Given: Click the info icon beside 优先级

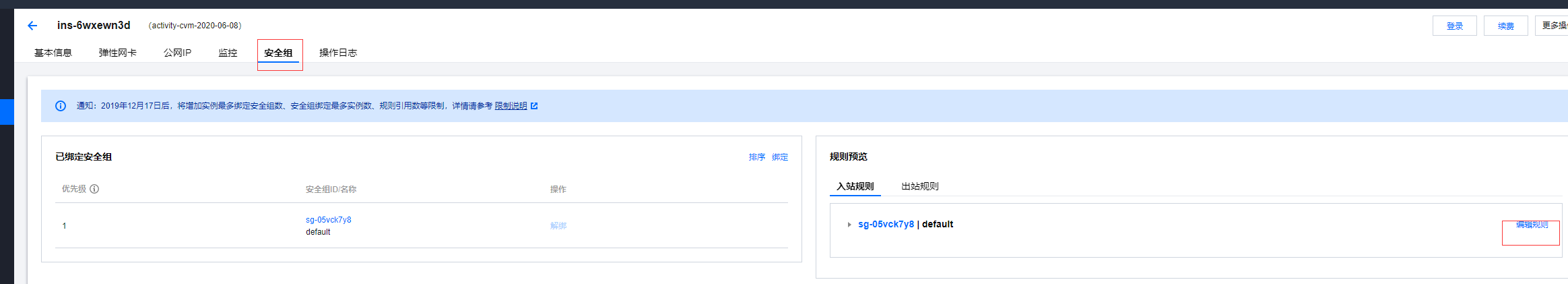Looking at the screenshot, I should pos(94,189).
